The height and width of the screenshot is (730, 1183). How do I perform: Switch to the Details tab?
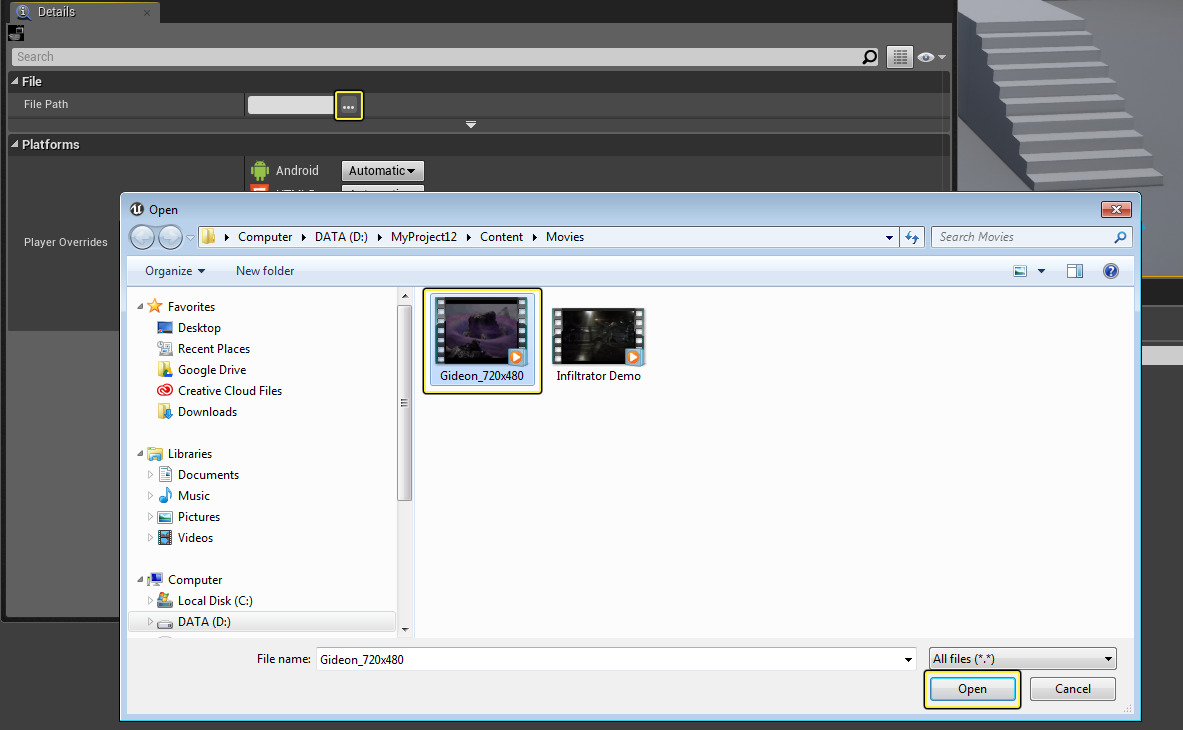(56, 12)
